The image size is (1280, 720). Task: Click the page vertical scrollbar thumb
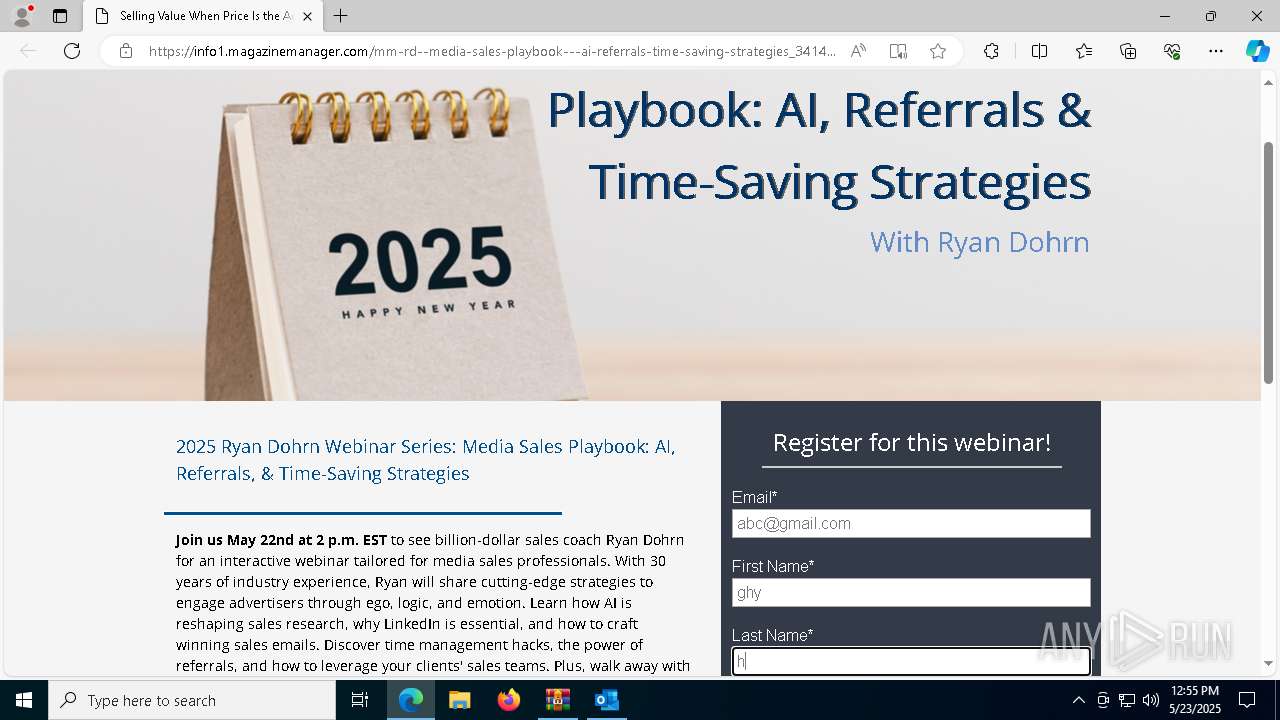click(1268, 262)
